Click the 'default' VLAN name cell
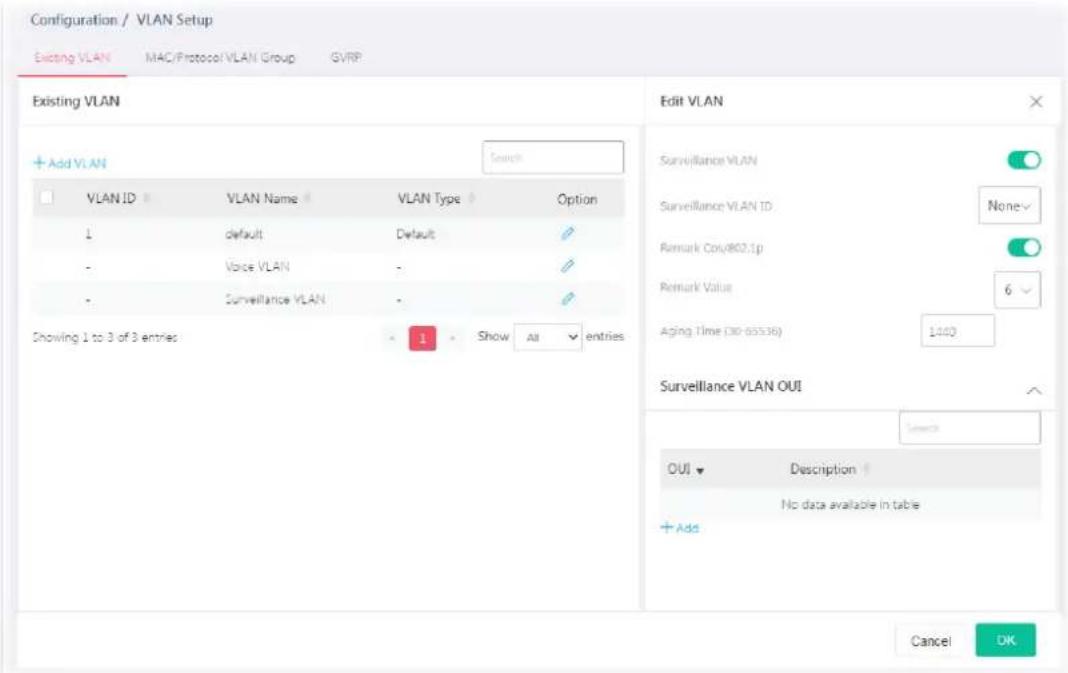Screen dimensions: 1068x673 tap(244, 234)
